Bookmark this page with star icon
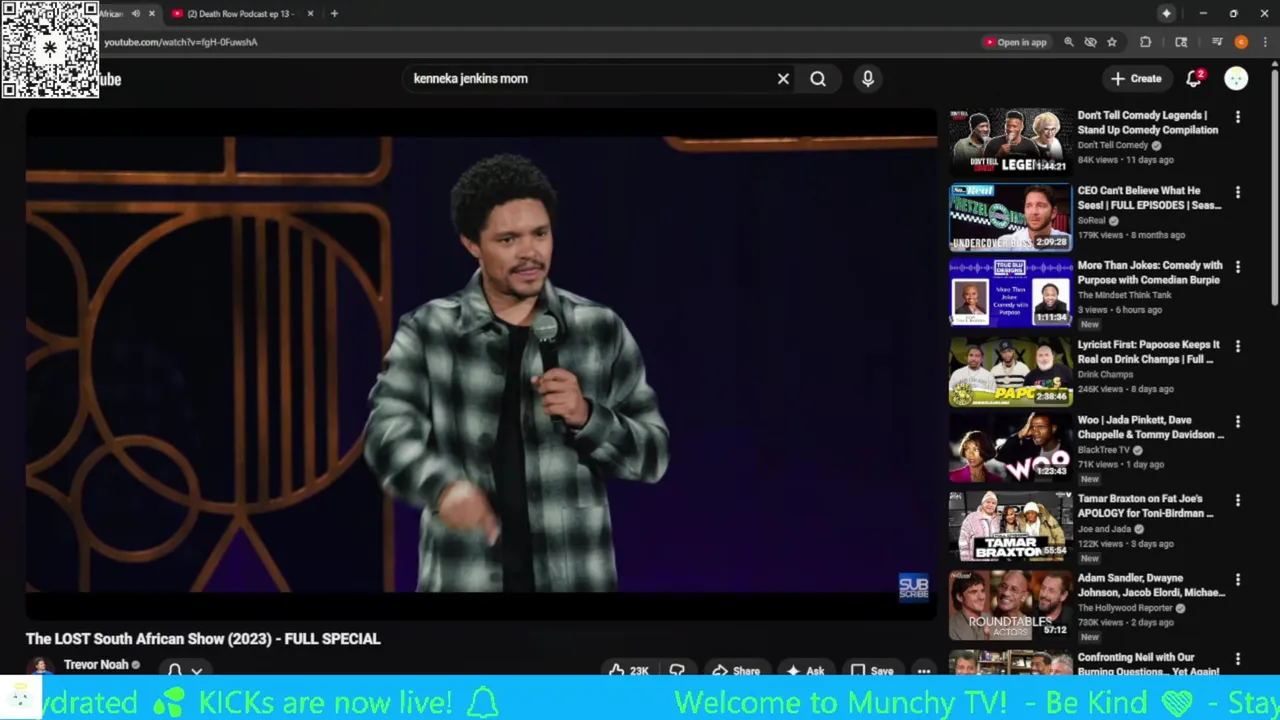The image size is (1280, 720). (x=1111, y=42)
